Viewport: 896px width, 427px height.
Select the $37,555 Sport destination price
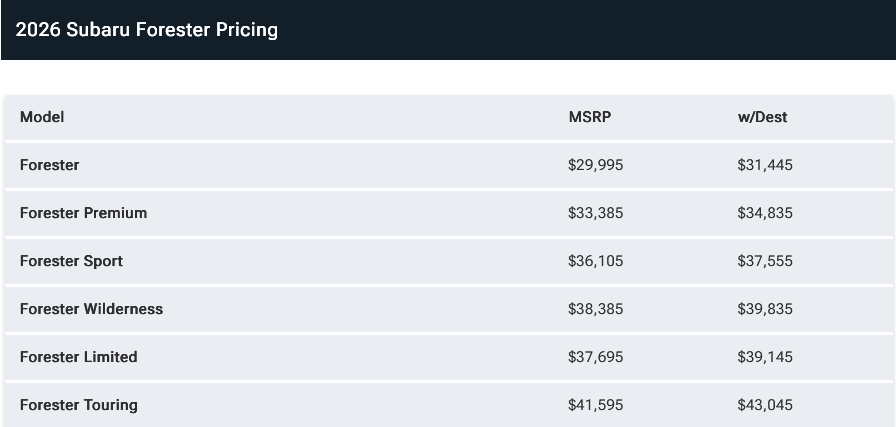tap(765, 261)
